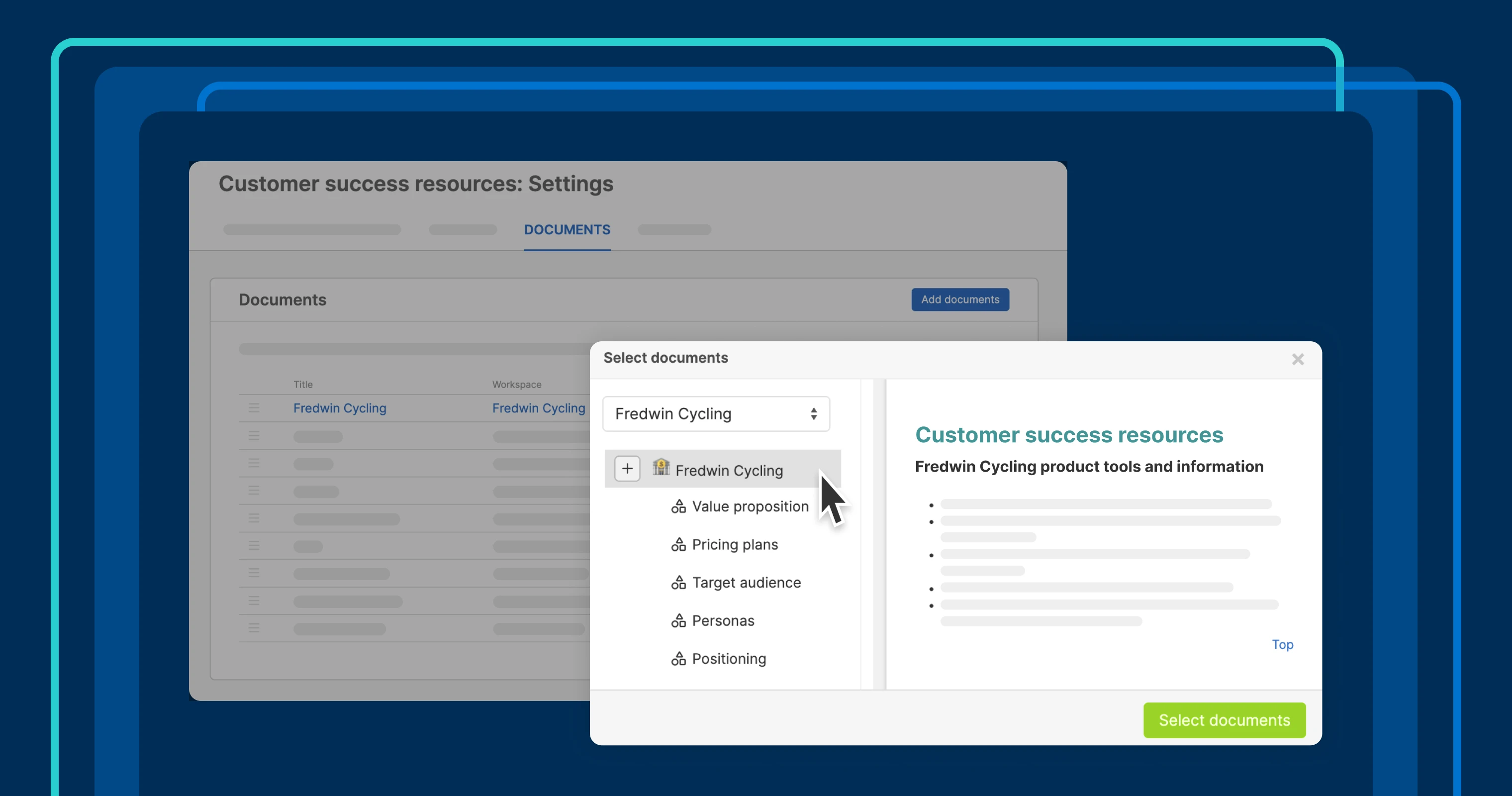Click the shapes icon beside Personas

tap(678, 621)
